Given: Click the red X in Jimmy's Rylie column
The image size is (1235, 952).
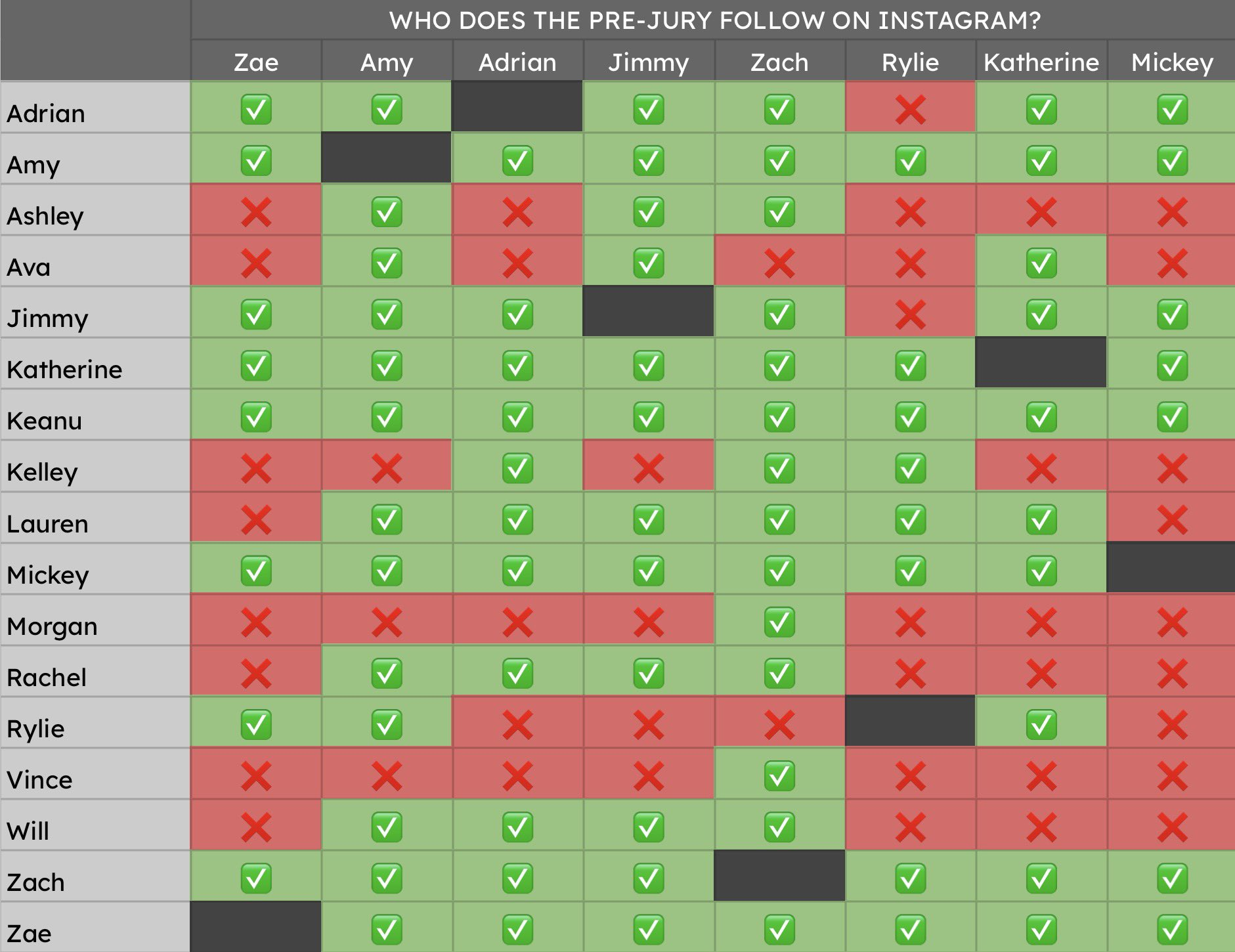Looking at the screenshot, I should 910,314.
